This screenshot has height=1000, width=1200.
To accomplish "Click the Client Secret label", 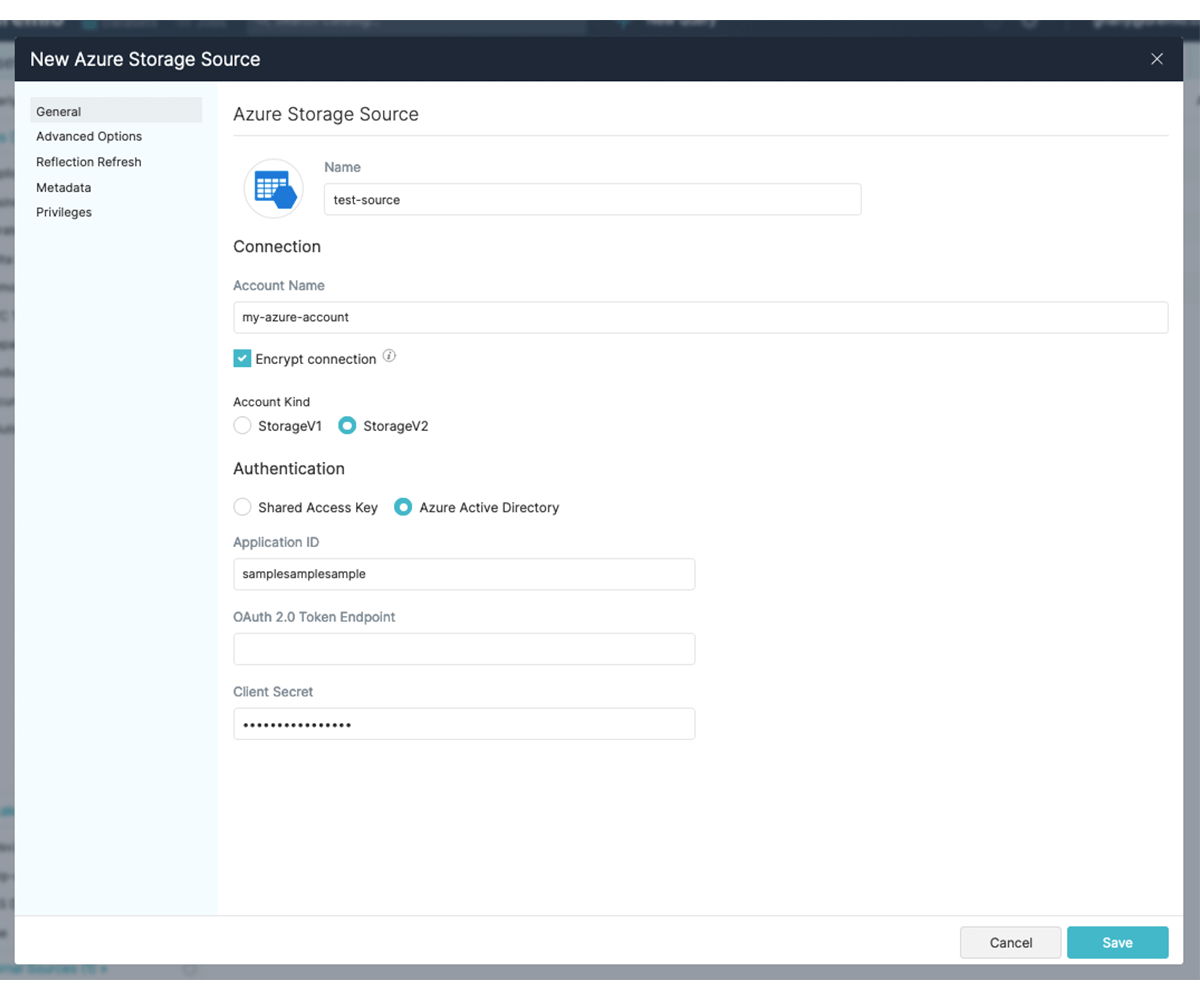I will point(273,692).
